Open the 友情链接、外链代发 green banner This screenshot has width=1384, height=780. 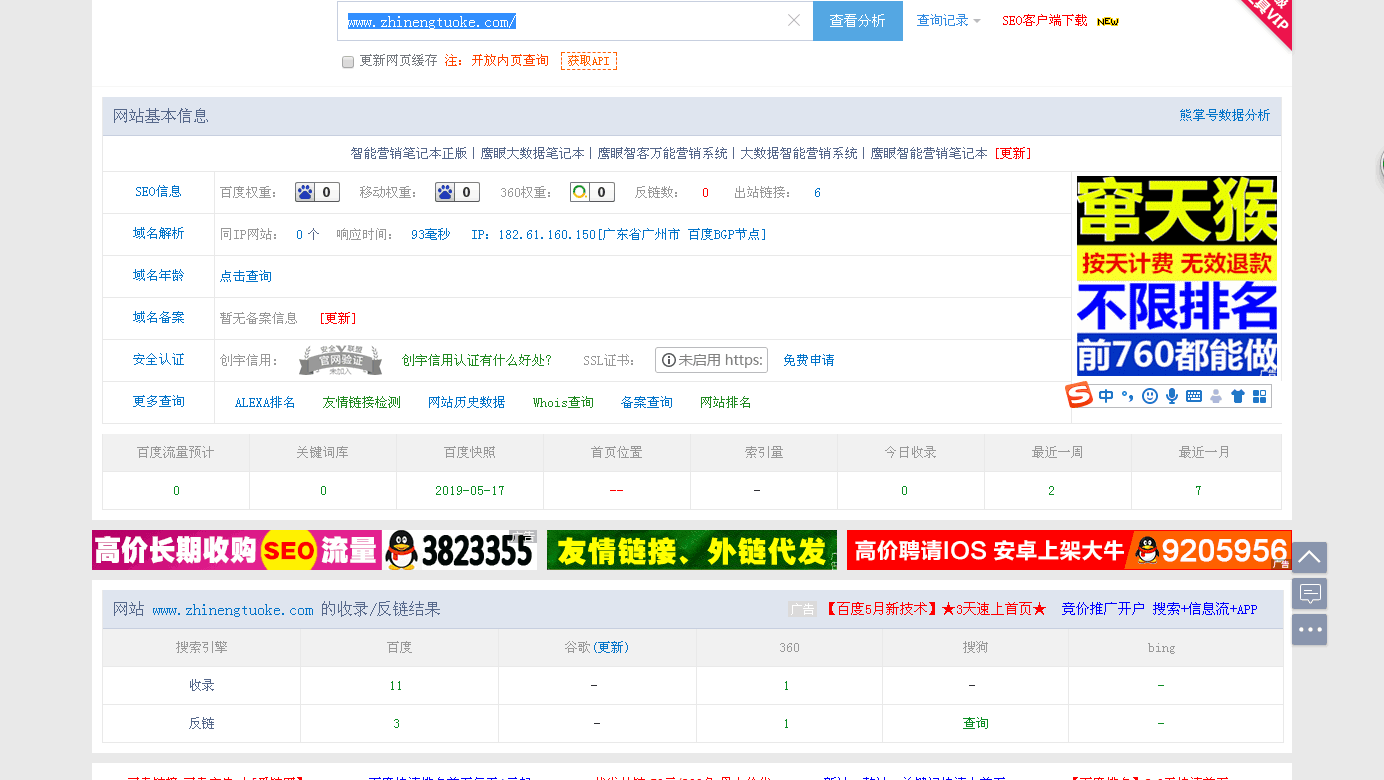click(x=692, y=550)
